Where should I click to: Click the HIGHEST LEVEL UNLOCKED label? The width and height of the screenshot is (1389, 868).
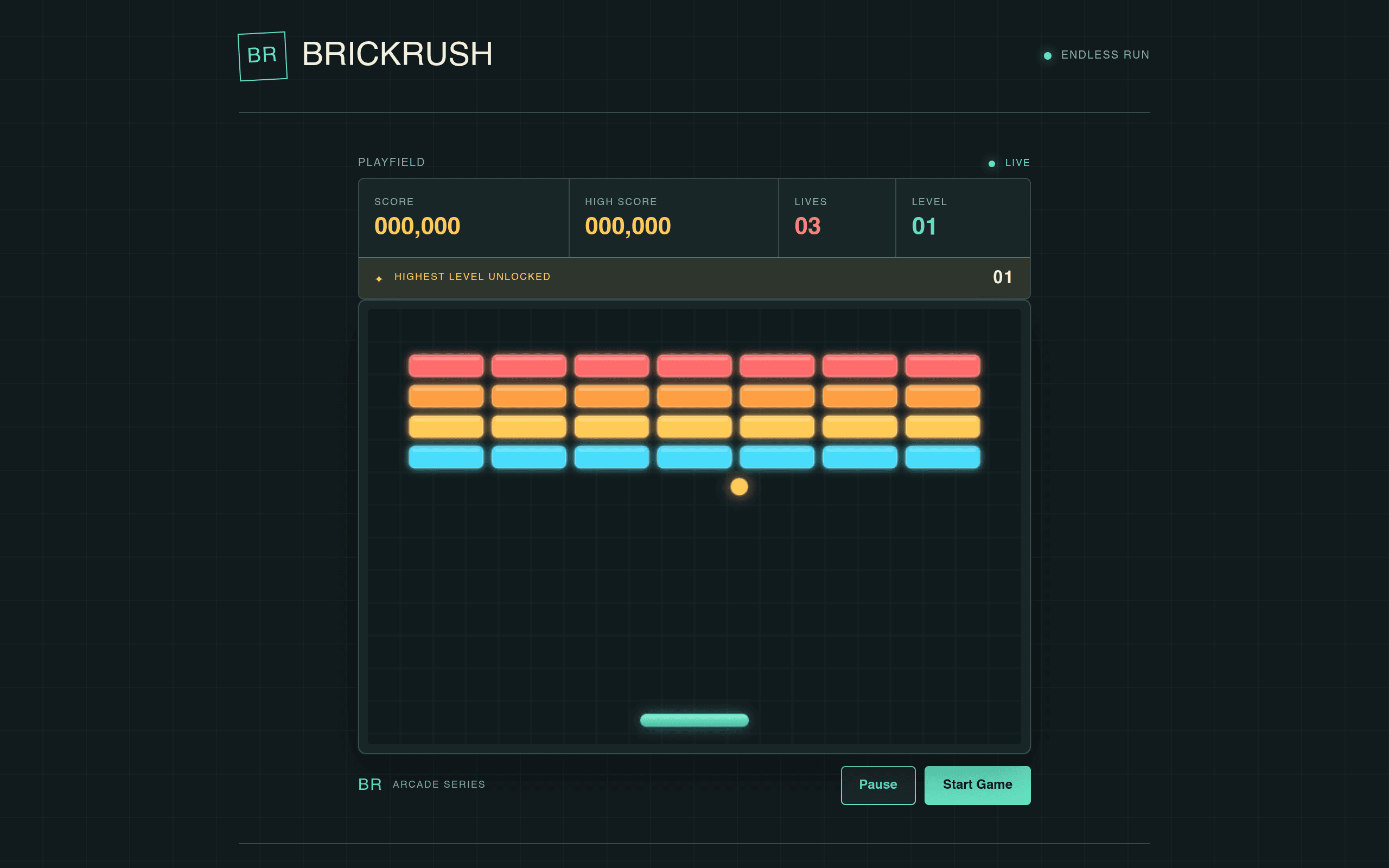coord(473,277)
